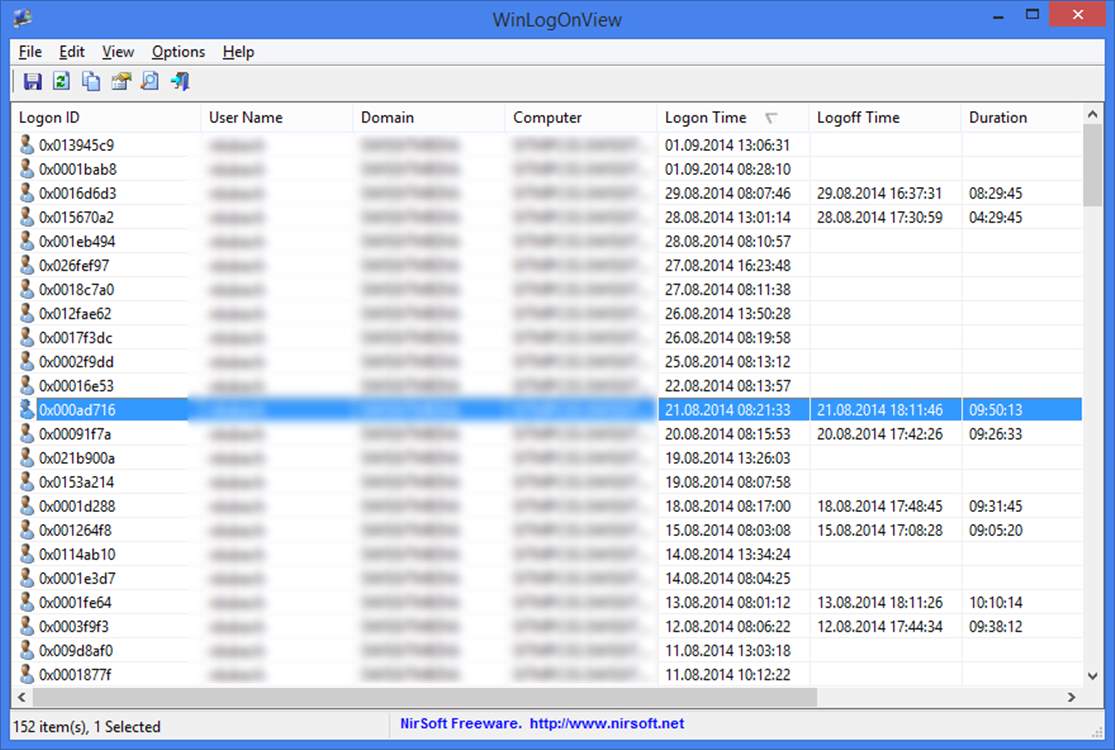Image resolution: width=1115 pixels, height=750 pixels.
Task: Click the Exit toolbar icon
Action: tap(180, 82)
